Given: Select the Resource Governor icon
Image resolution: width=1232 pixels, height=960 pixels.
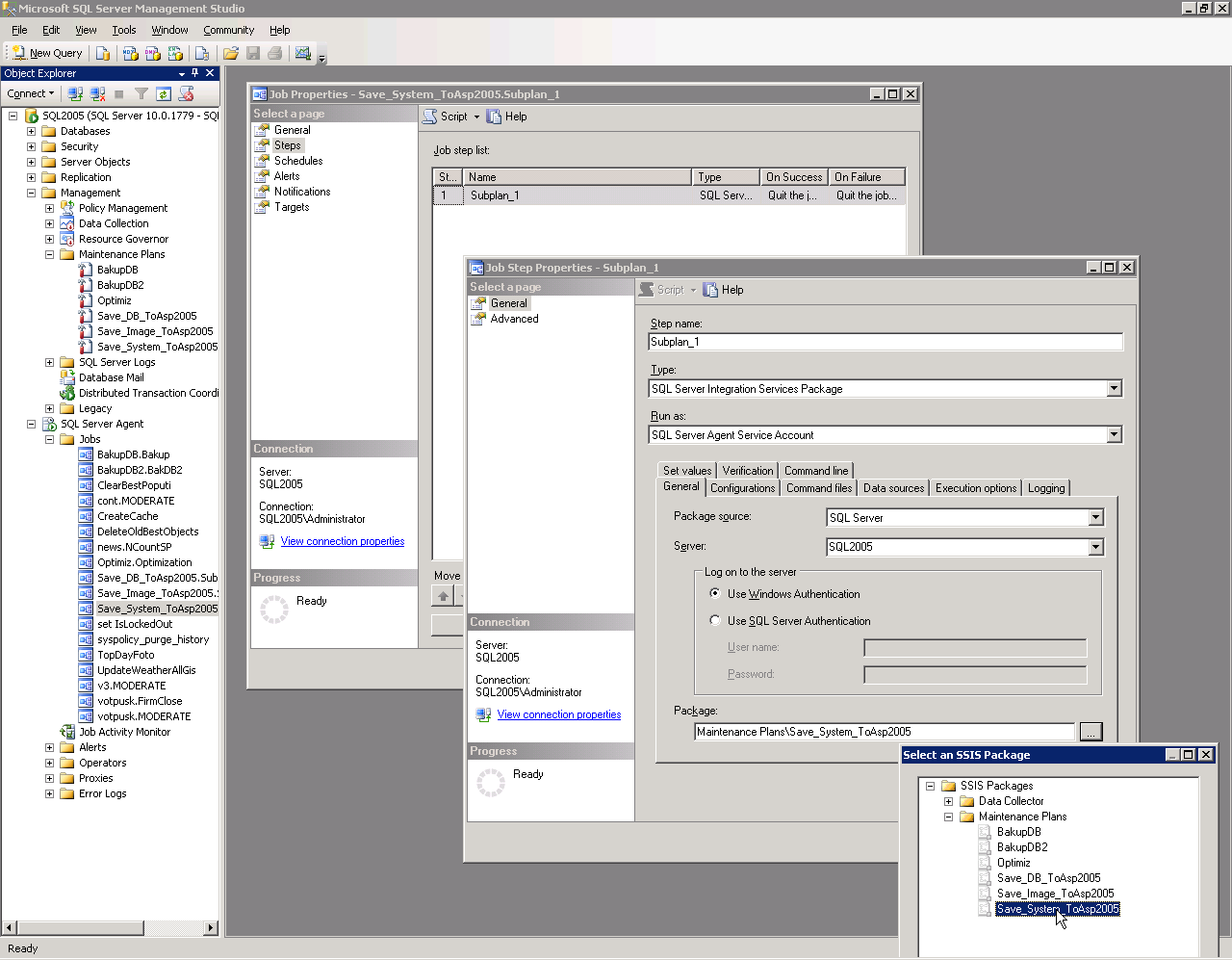Looking at the screenshot, I should (67, 239).
